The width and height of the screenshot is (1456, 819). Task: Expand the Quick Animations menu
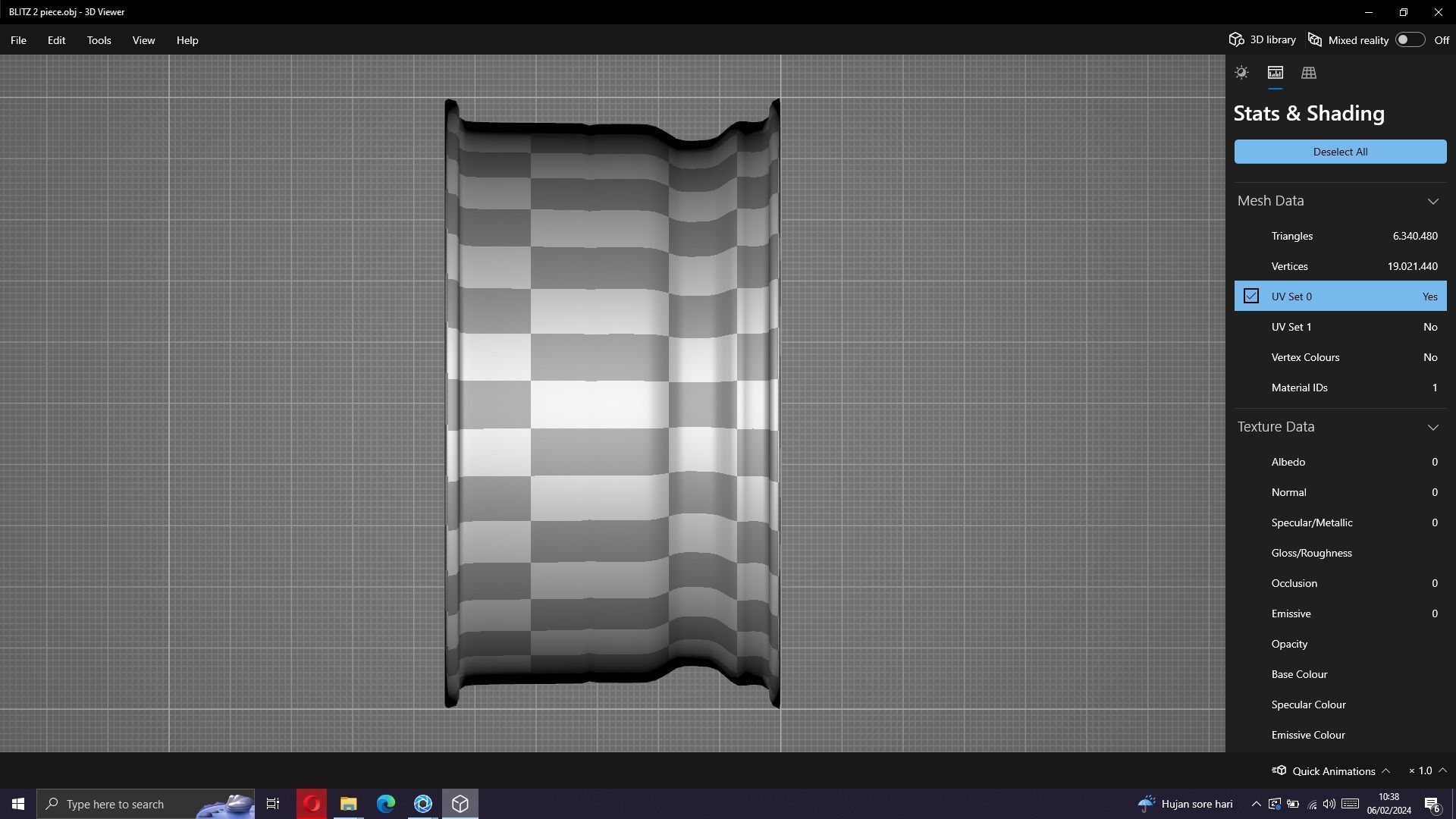coord(1331,771)
